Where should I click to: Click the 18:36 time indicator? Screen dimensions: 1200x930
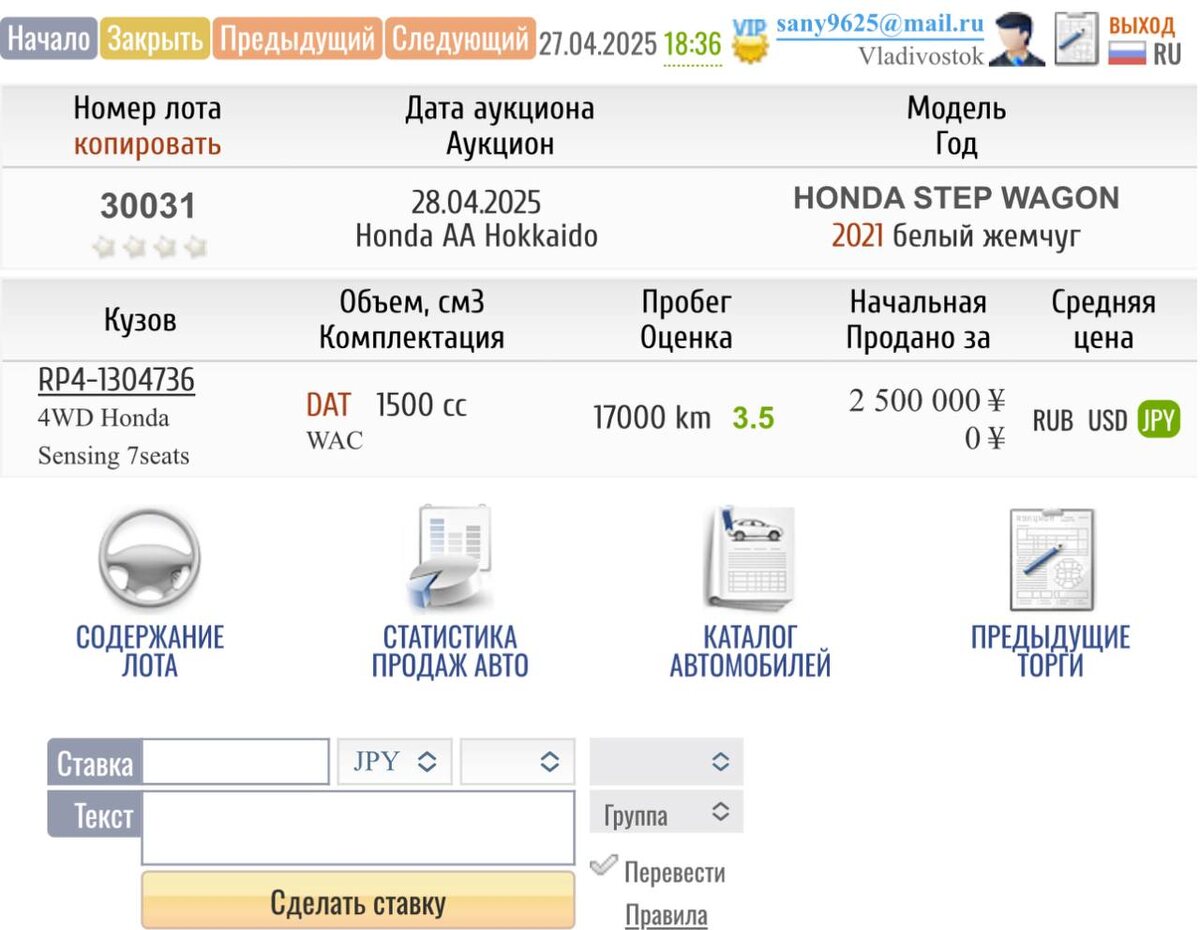pos(692,44)
